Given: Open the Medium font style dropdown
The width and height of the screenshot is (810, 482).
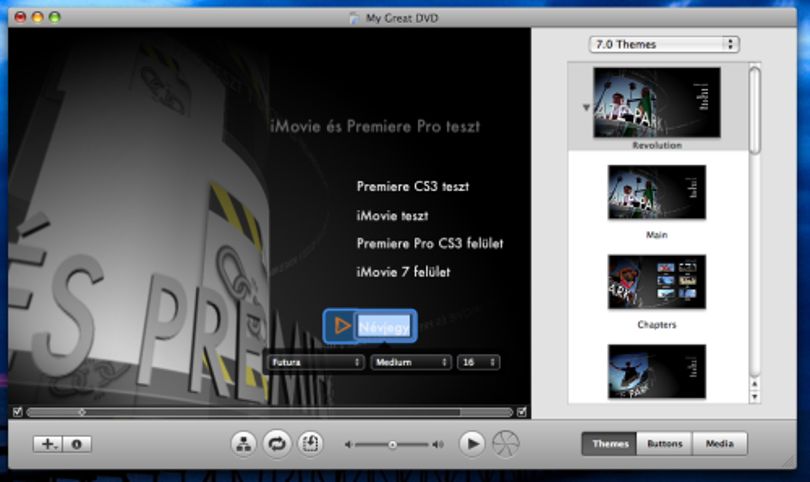Looking at the screenshot, I should (x=411, y=362).
